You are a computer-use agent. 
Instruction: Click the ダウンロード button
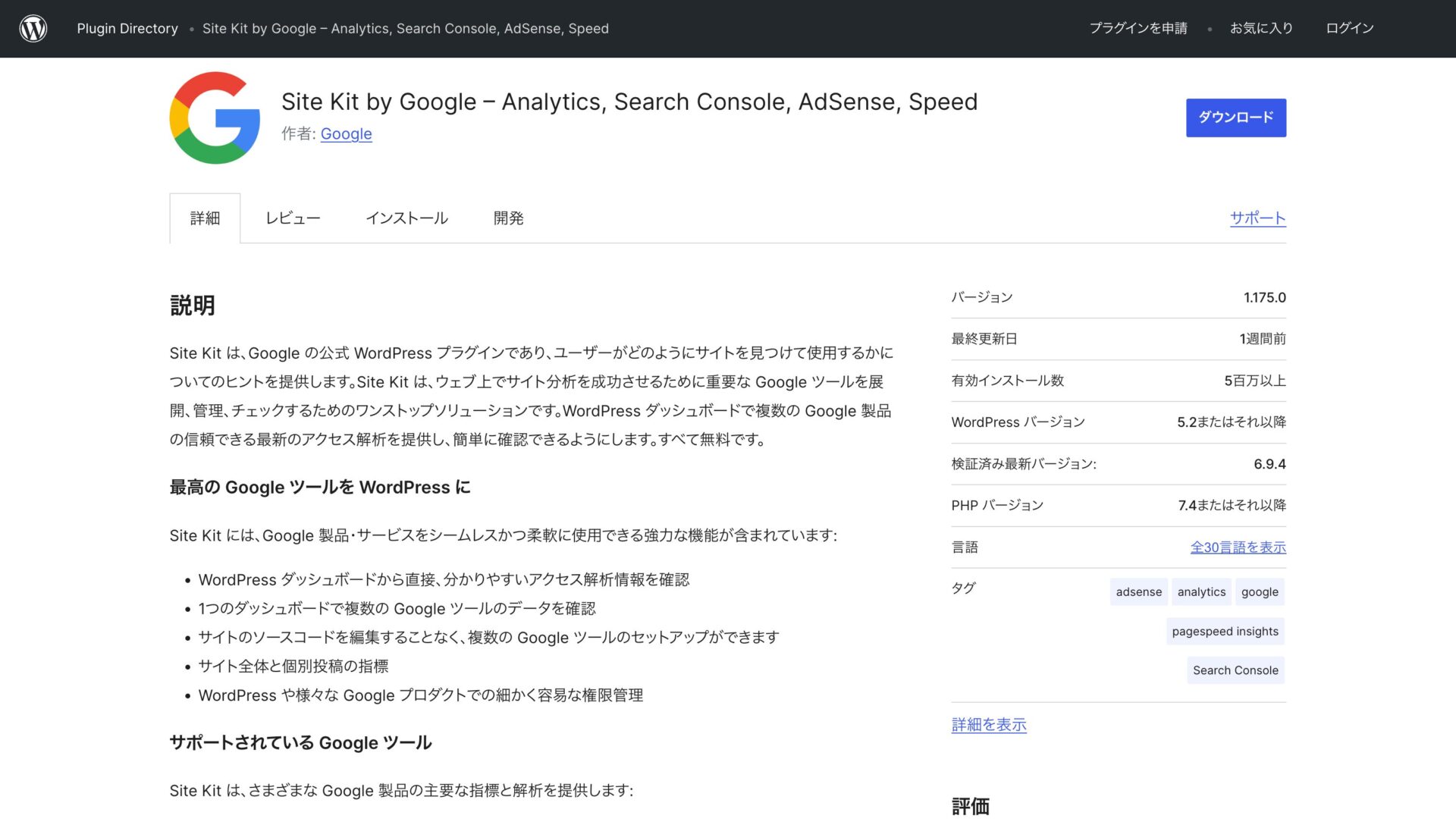click(1235, 118)
